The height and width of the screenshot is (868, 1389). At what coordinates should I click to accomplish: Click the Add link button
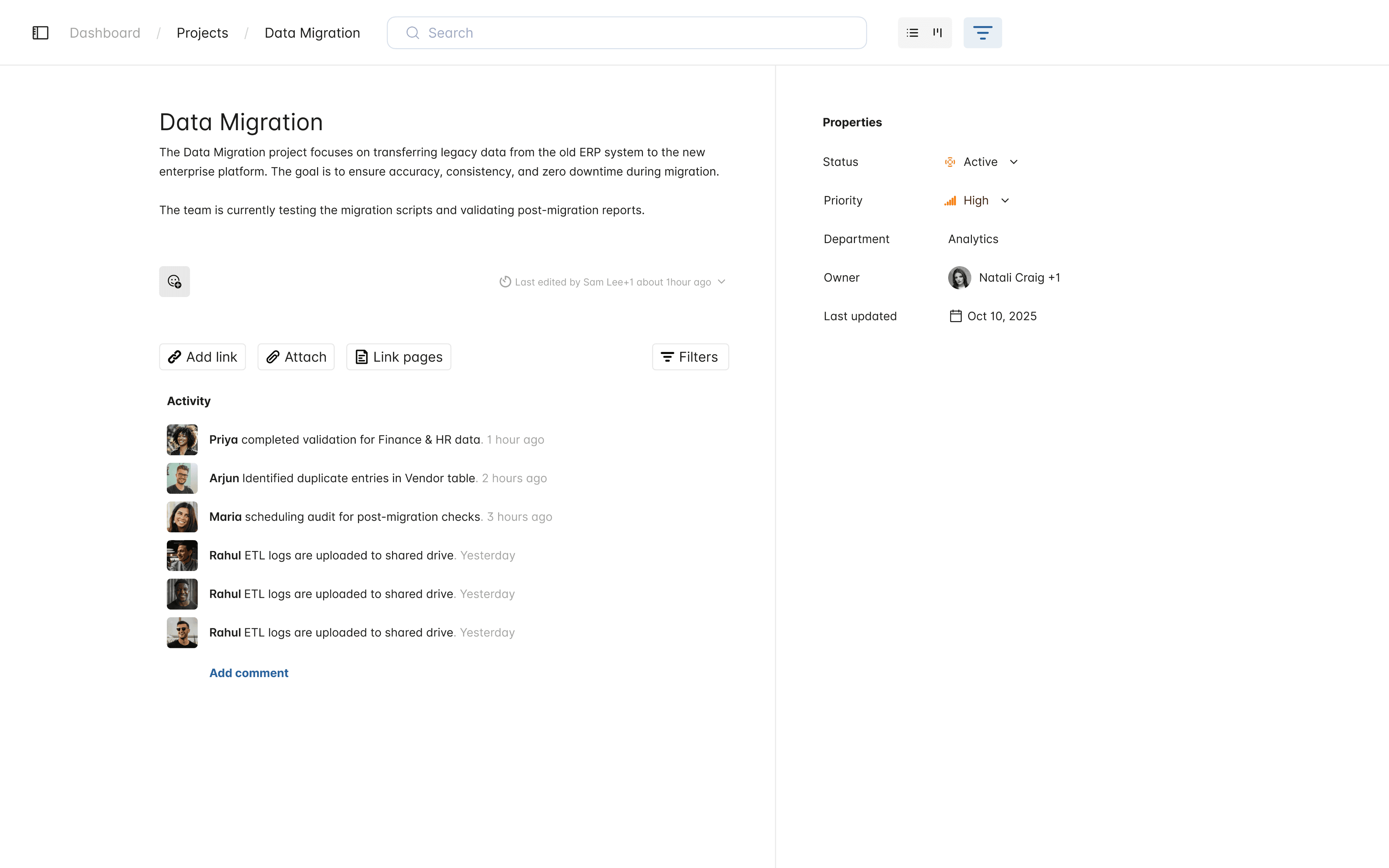point(202,357)
